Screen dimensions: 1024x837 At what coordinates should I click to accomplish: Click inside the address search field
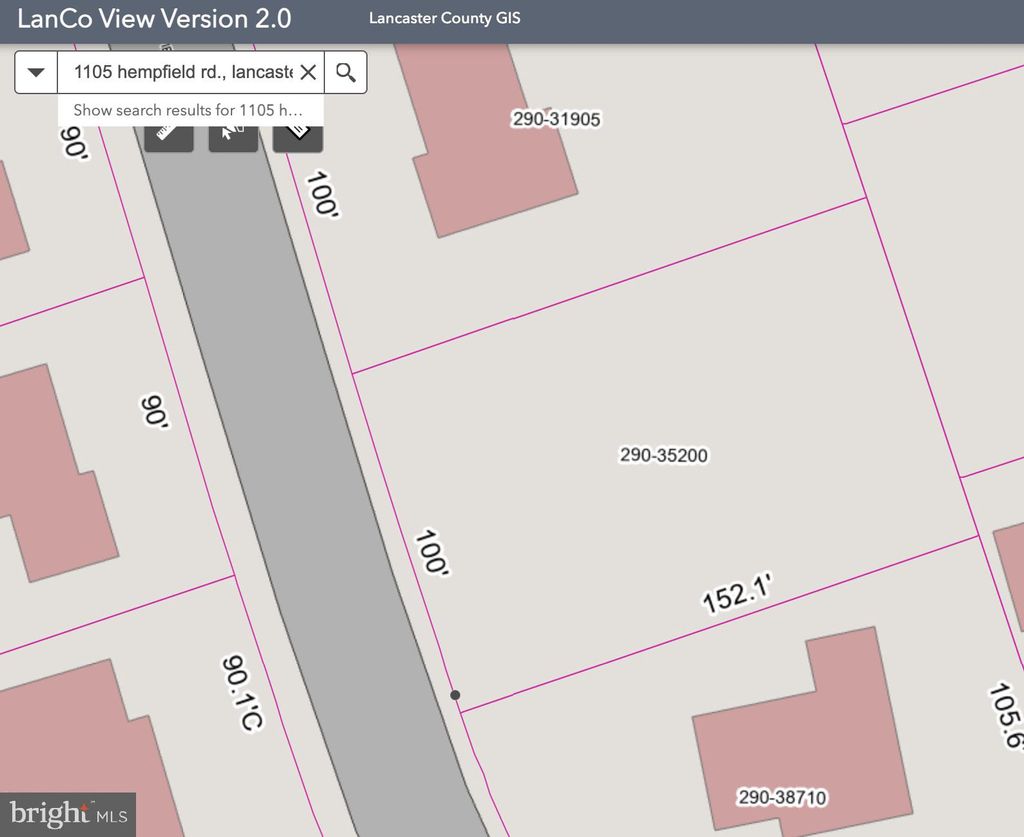pyautogui.click(x=180, y=72)
